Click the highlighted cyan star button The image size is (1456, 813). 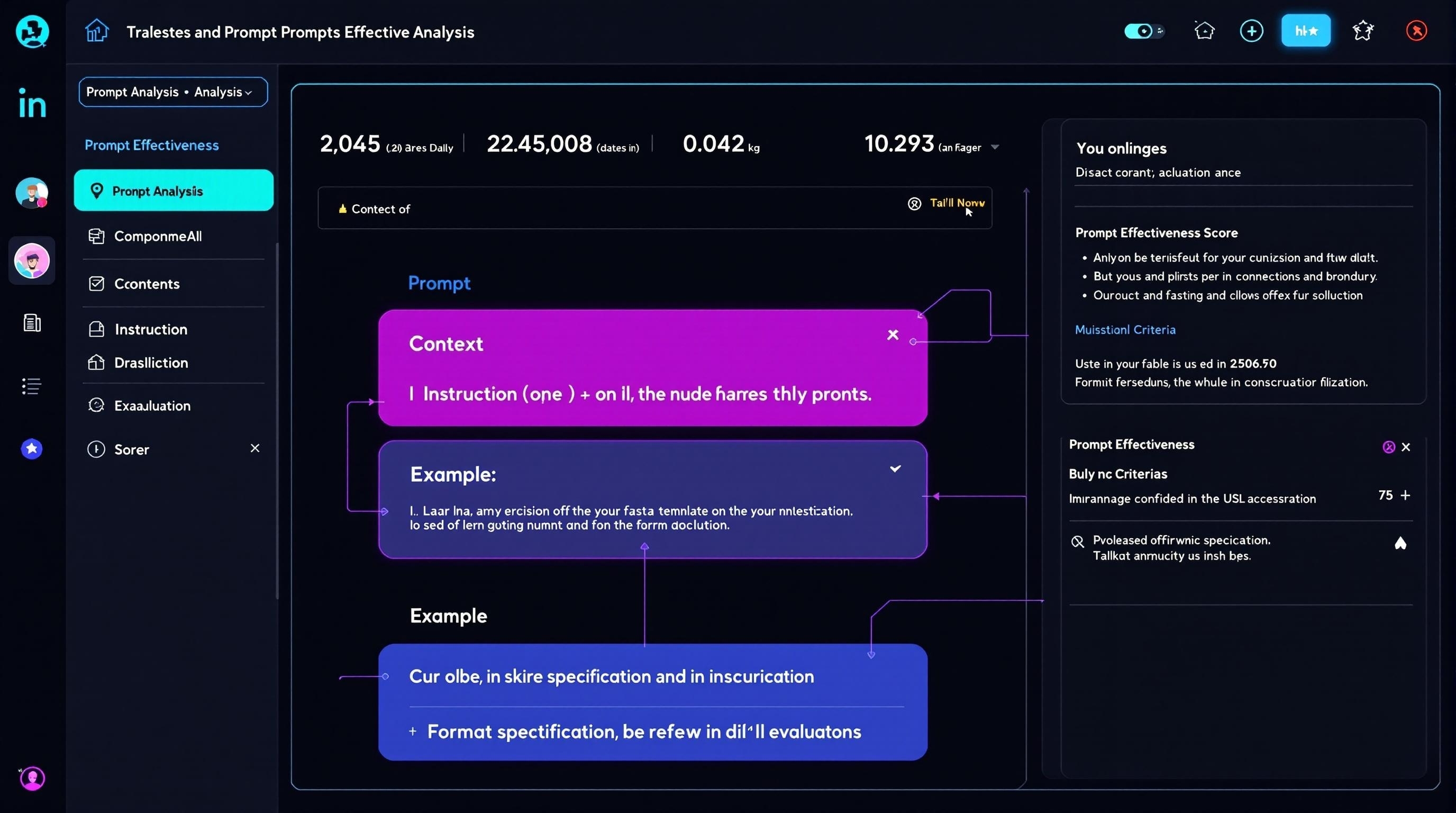click(1306, 31)
